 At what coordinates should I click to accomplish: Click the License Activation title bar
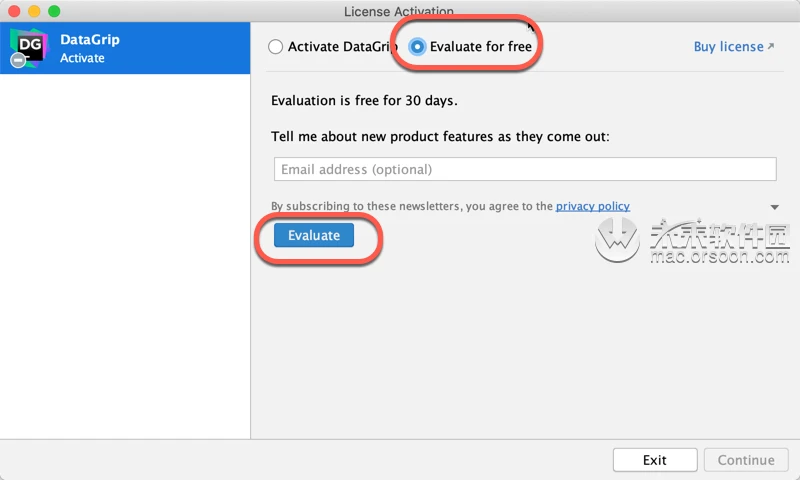pos(398,11)
